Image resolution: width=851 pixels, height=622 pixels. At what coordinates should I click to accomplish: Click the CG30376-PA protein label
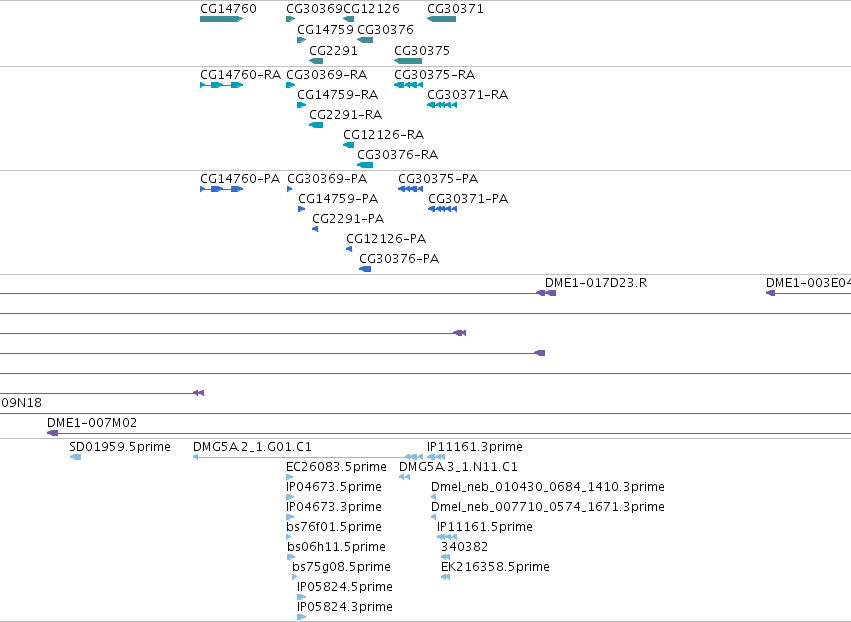tap(399, 259)
